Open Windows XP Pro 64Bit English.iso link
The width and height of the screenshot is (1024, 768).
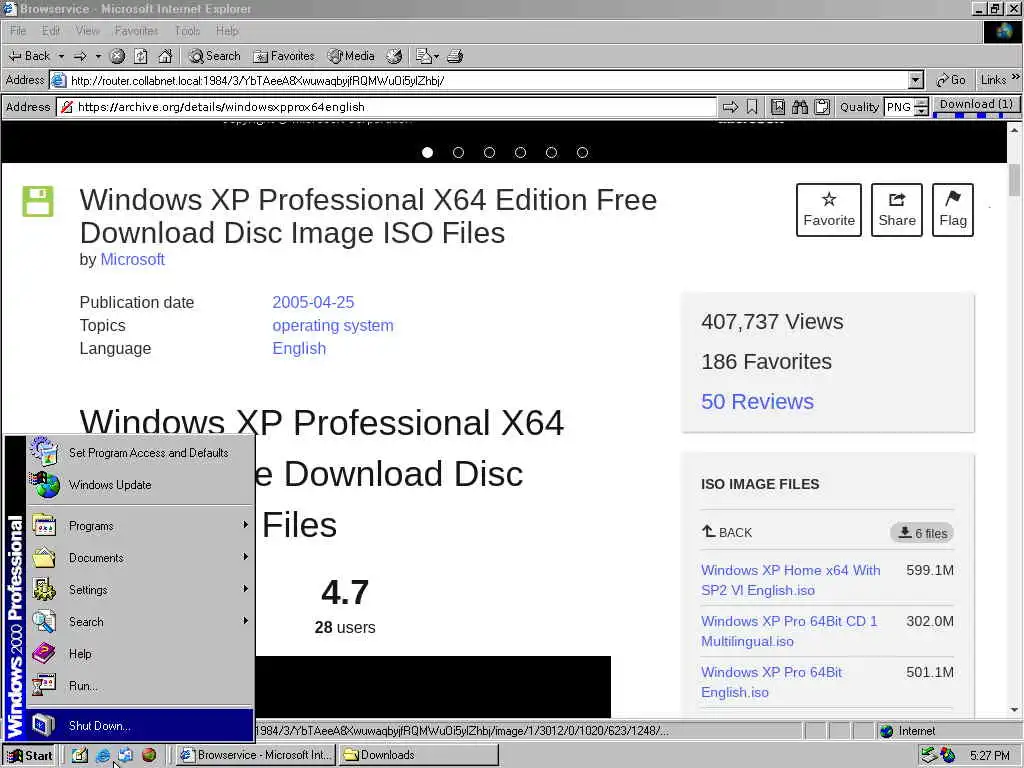click(771, 682)
